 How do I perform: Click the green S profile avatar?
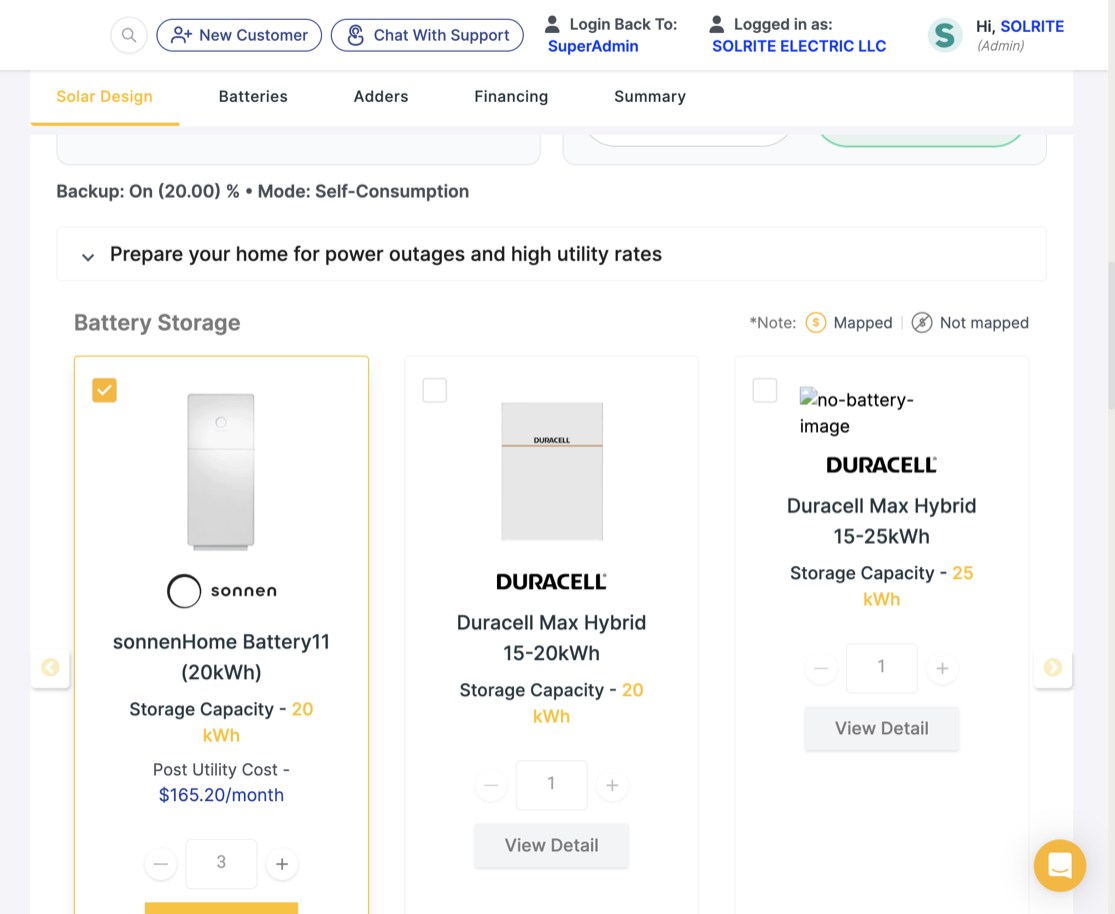(x=945, y=35)
